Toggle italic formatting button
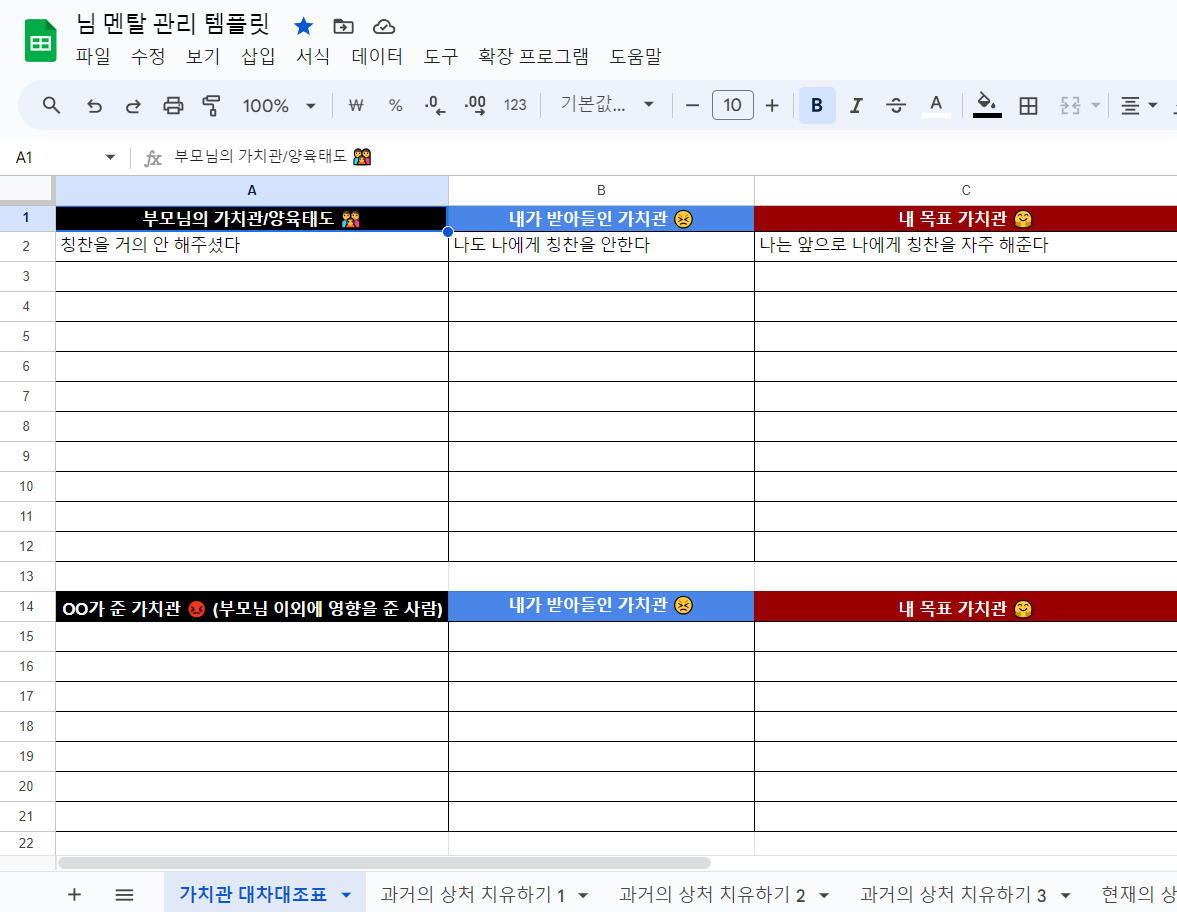This screenshot has height=912, width=1177. pyautogui.click(x=856, y=105)
